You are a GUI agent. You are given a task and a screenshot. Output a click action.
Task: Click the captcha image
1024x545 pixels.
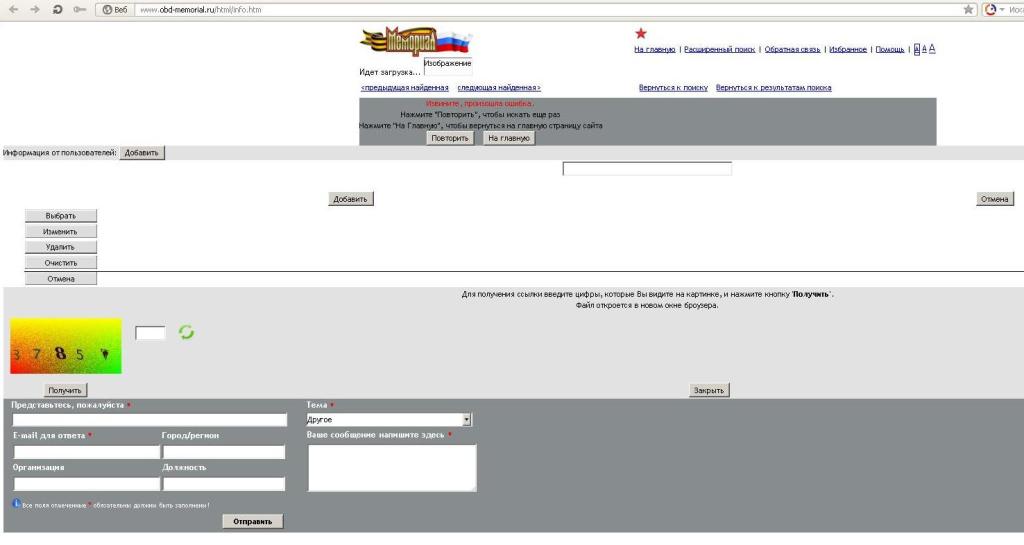pos(66,346)
